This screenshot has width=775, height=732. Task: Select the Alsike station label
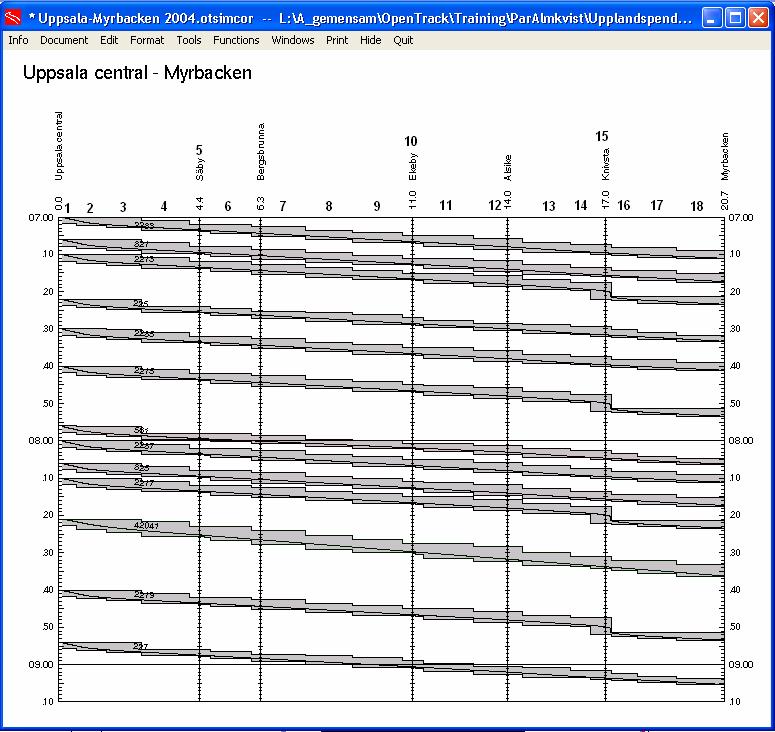click(x=508, y=168)
